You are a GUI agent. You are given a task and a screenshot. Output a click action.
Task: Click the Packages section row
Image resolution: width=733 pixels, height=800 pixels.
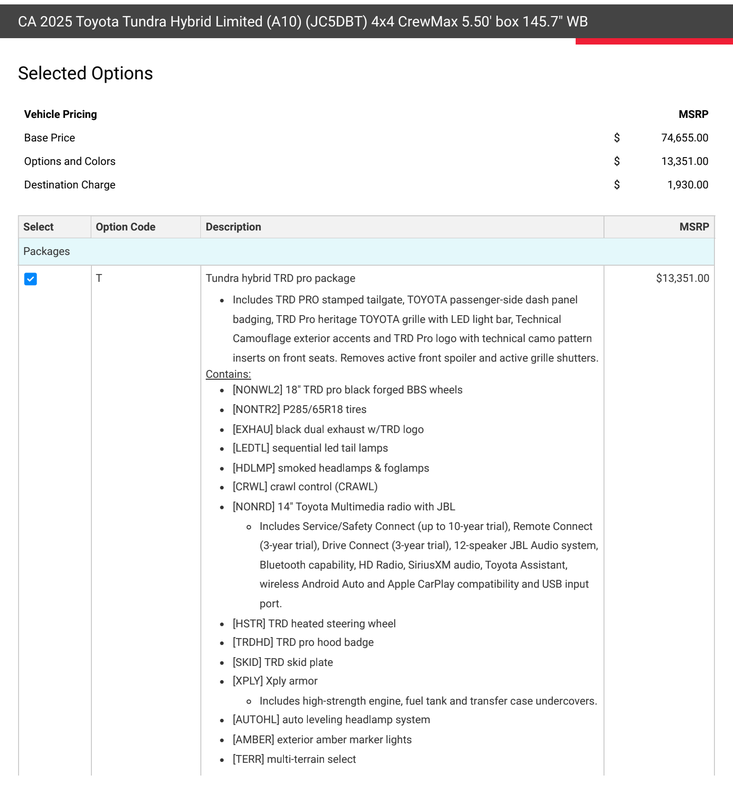point(366,252)
